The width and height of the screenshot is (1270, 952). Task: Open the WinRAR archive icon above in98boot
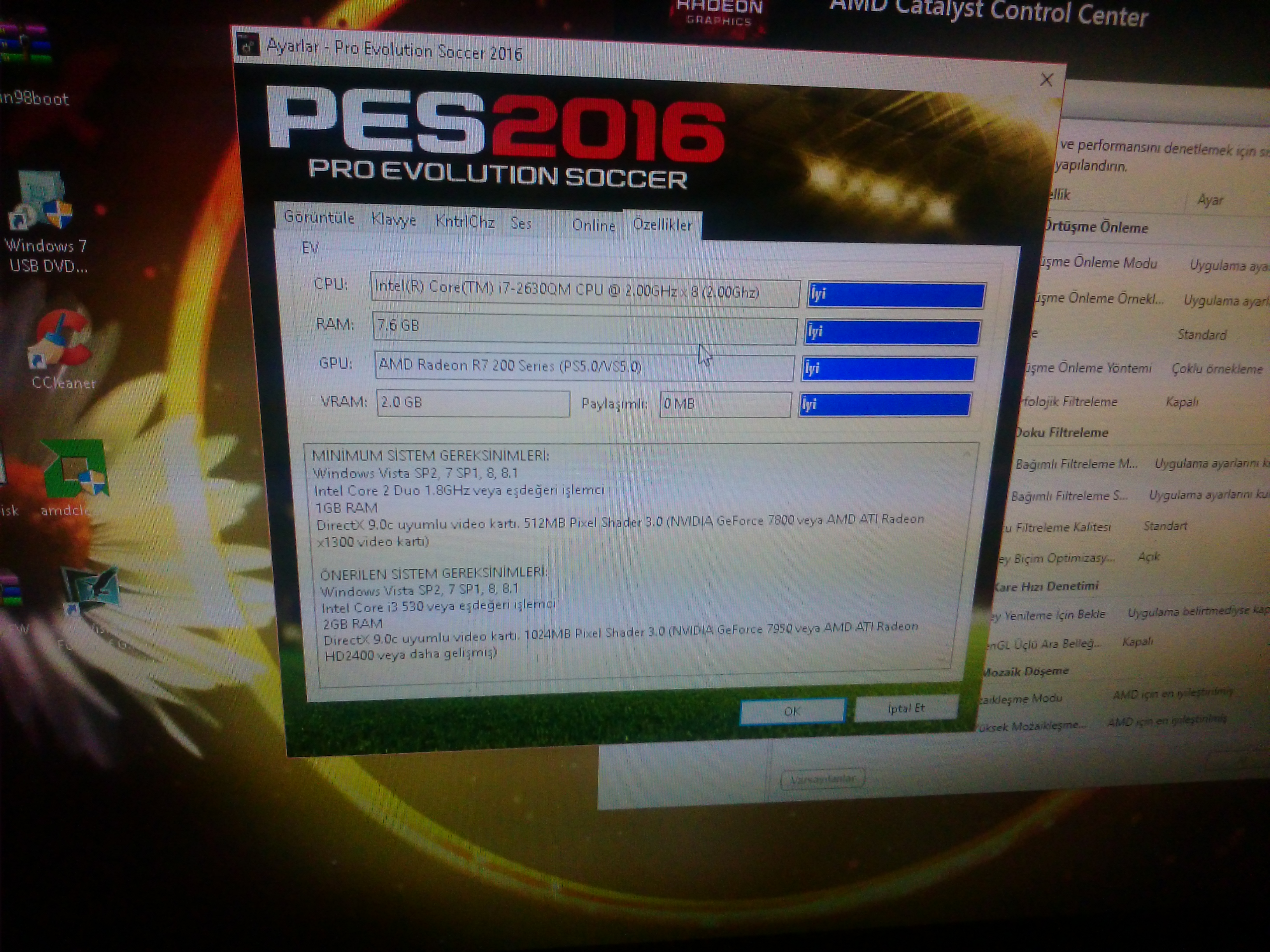point(26,43)
